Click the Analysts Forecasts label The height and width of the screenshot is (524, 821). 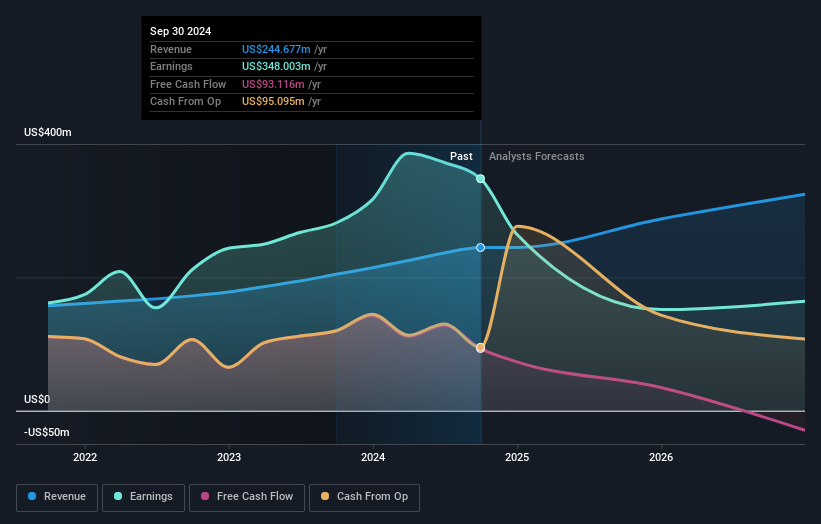[537, 156]
